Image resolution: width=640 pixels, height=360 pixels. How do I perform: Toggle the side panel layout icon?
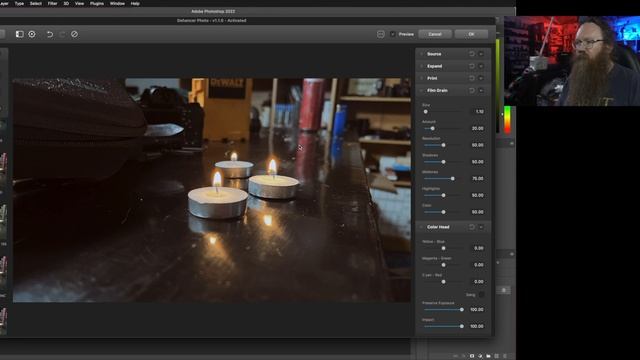pyautogui.click(x=20, y=34)
